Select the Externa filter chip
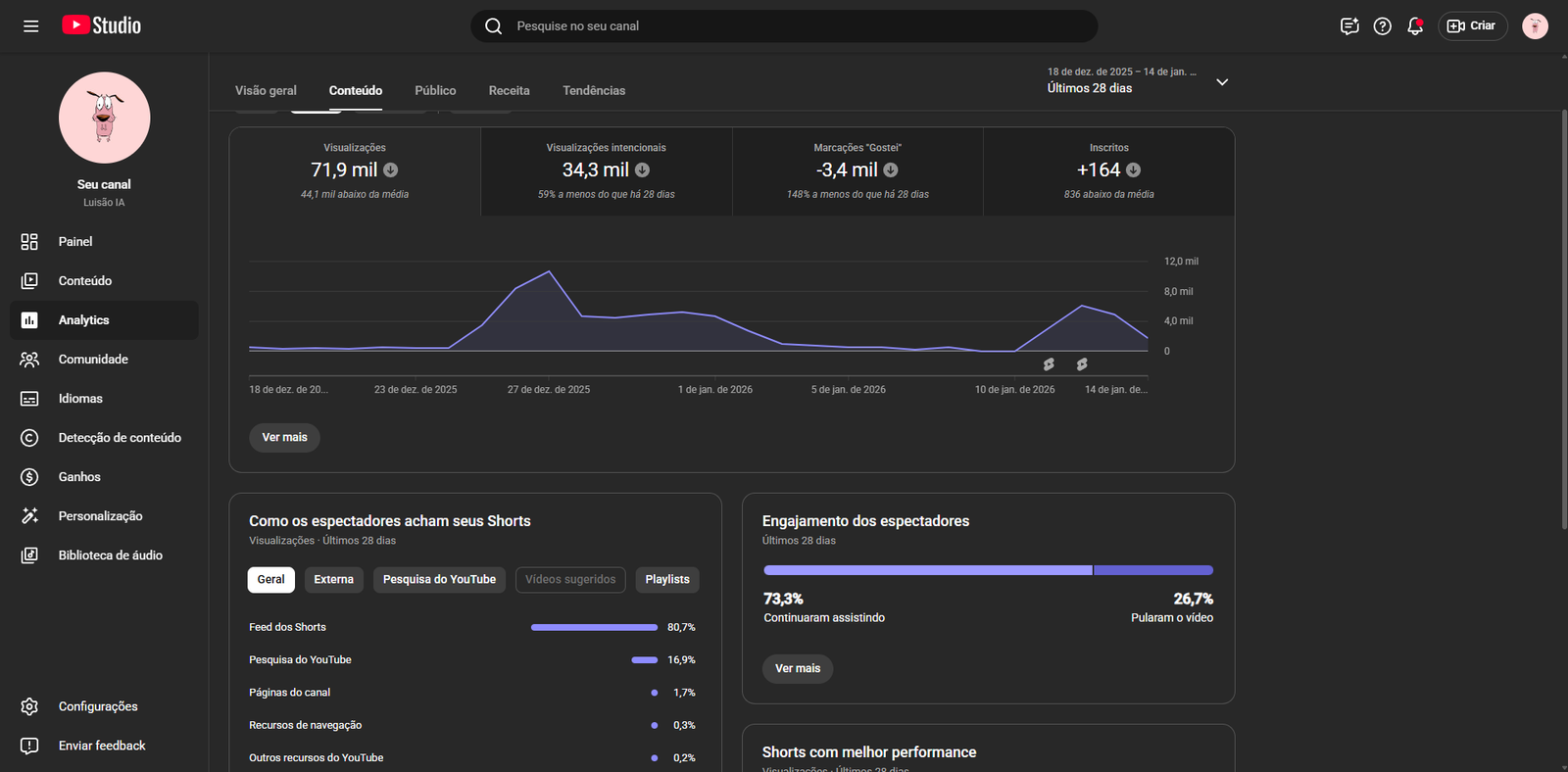 (333, 580)
